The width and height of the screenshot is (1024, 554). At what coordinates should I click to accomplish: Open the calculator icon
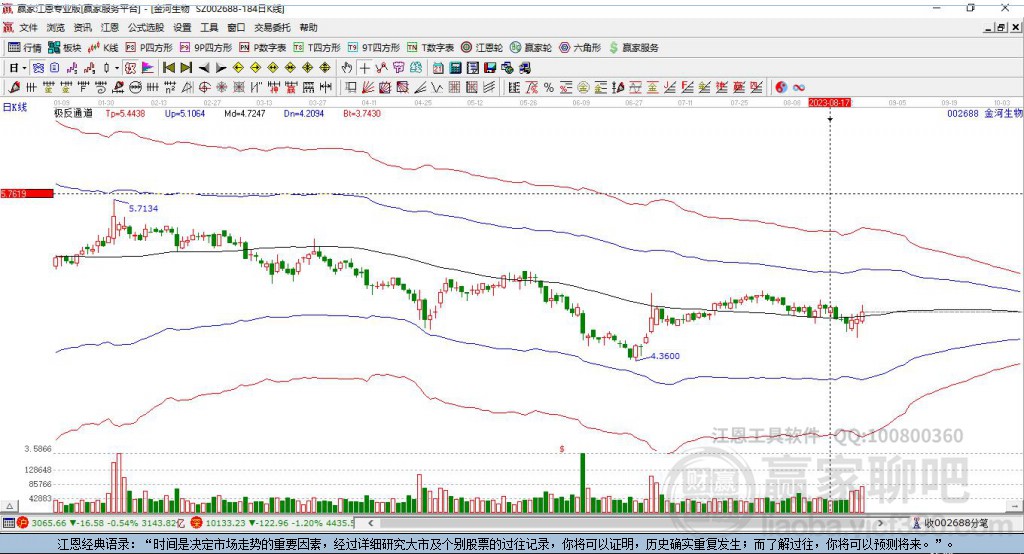[455, 68]
